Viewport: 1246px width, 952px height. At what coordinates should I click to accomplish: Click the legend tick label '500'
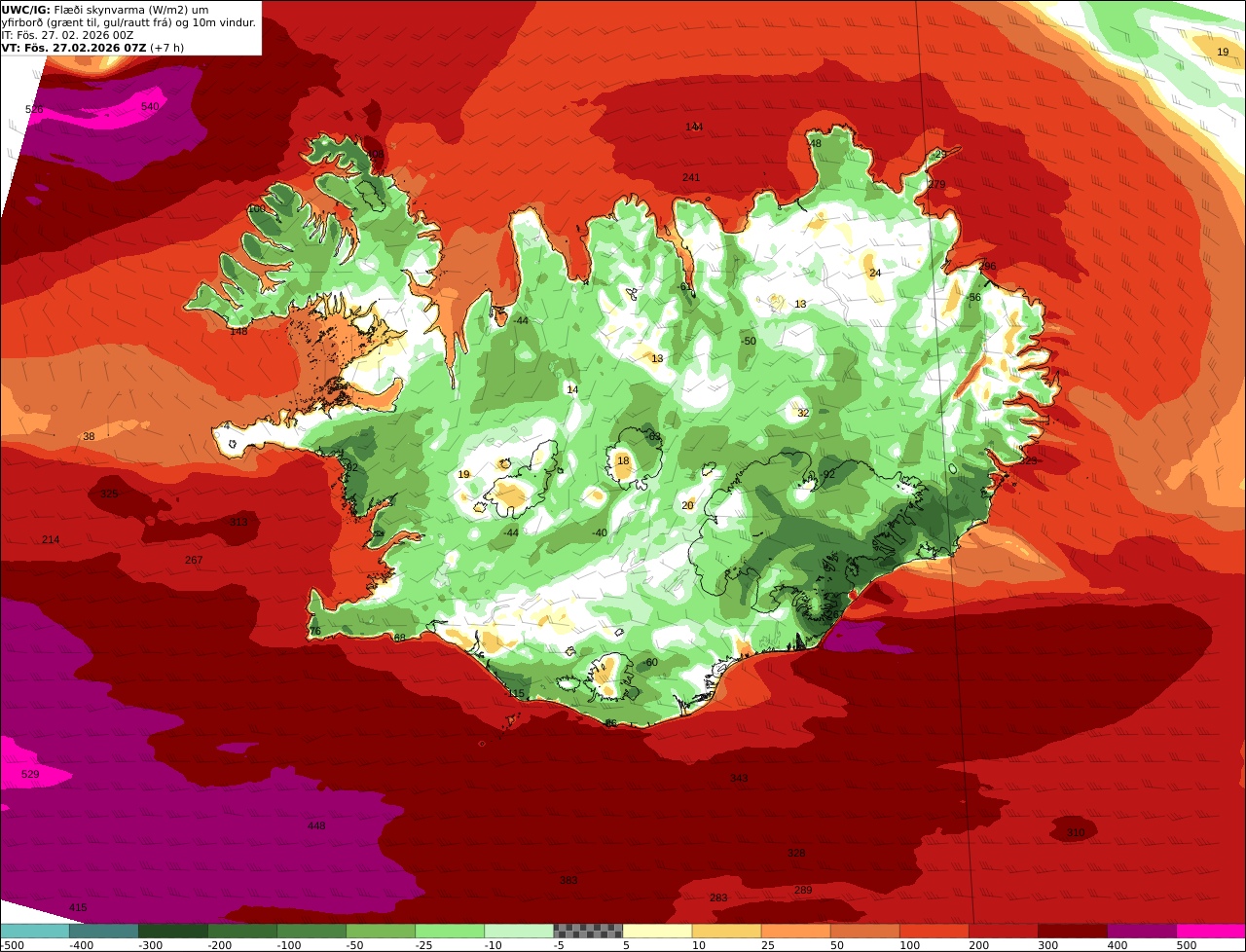[x=1187, y=945]
